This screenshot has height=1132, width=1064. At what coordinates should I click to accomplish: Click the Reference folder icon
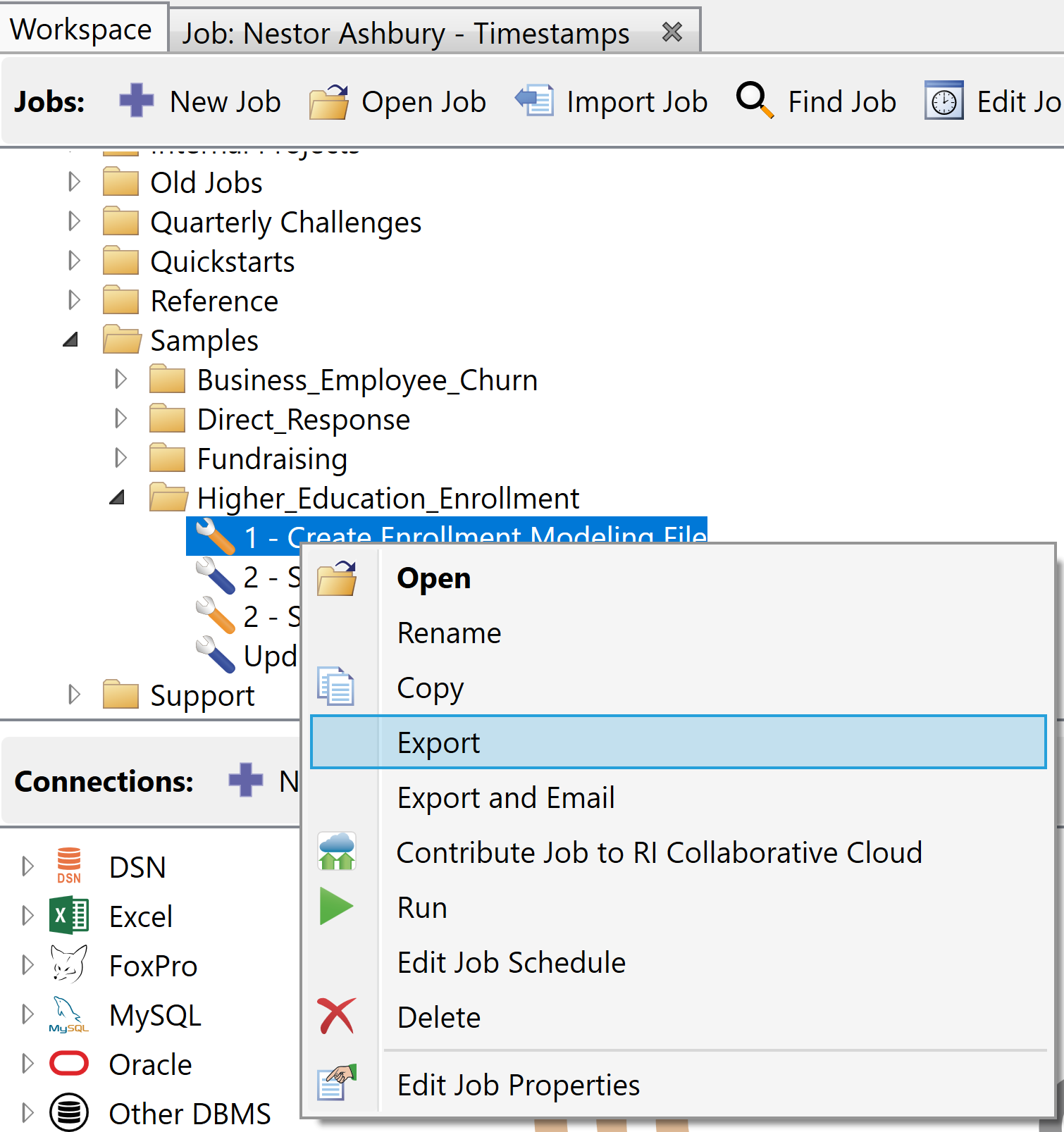[120, 300]
